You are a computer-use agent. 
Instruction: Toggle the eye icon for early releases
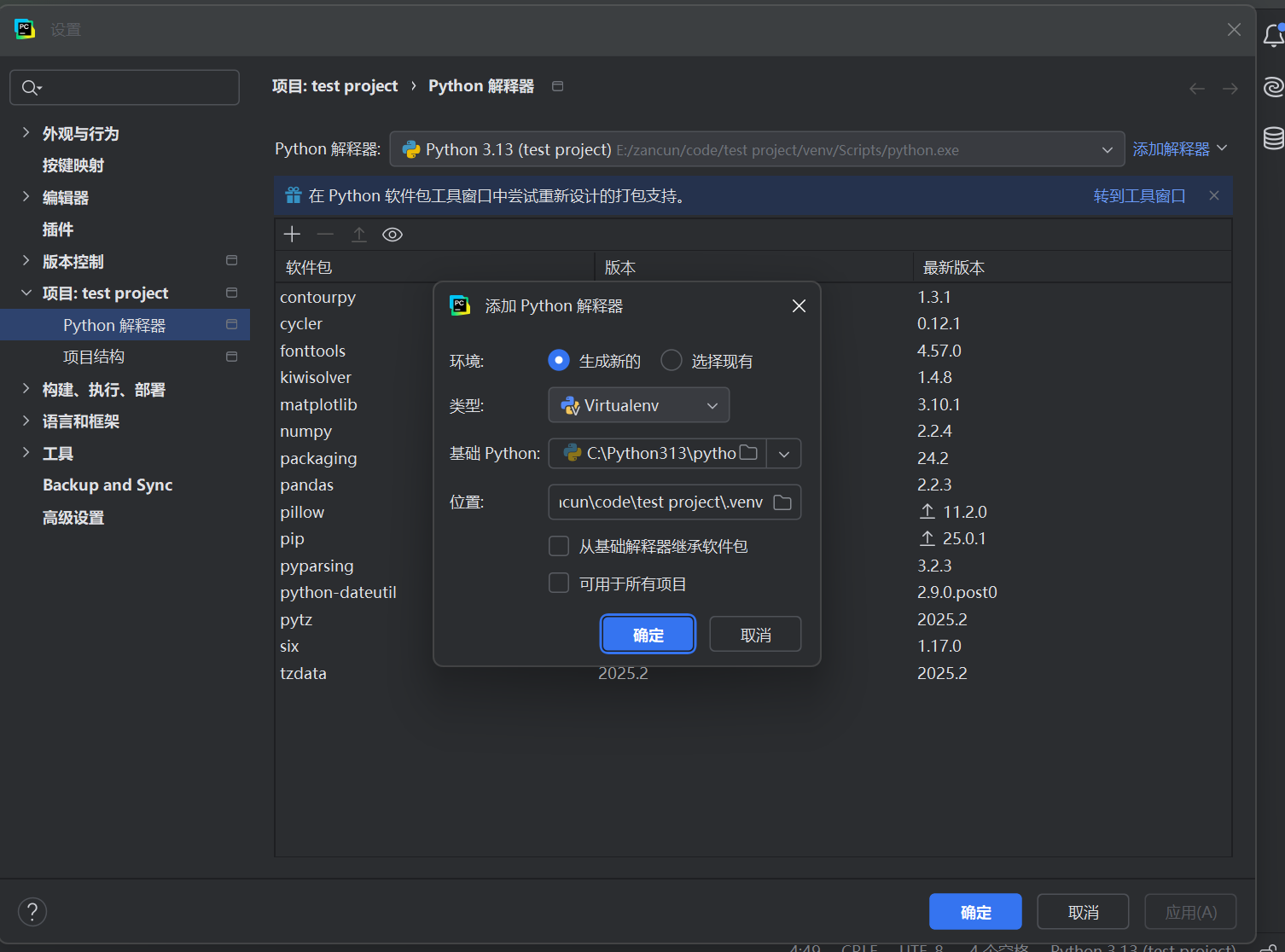coord(392,235)
